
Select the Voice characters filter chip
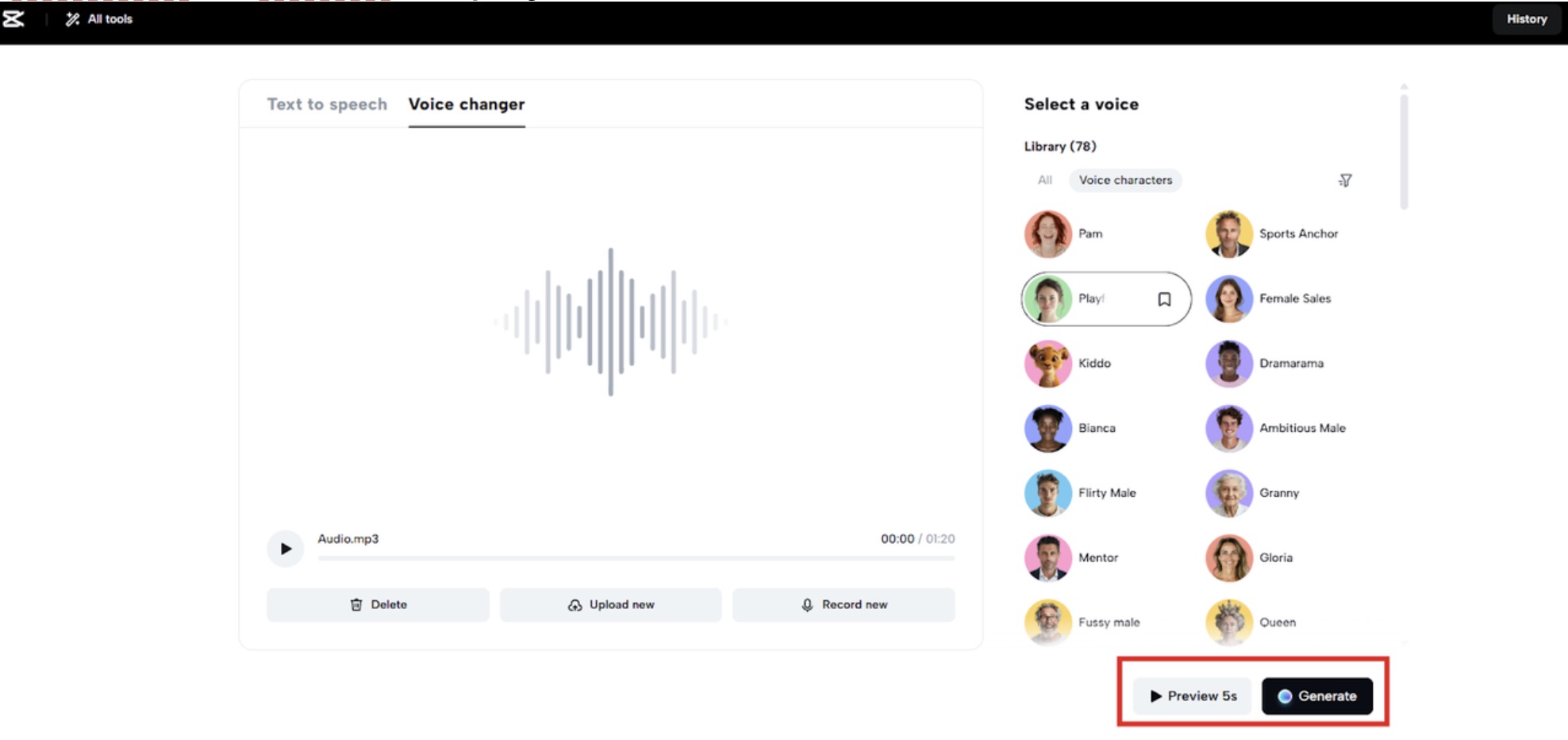(1124, 180)
